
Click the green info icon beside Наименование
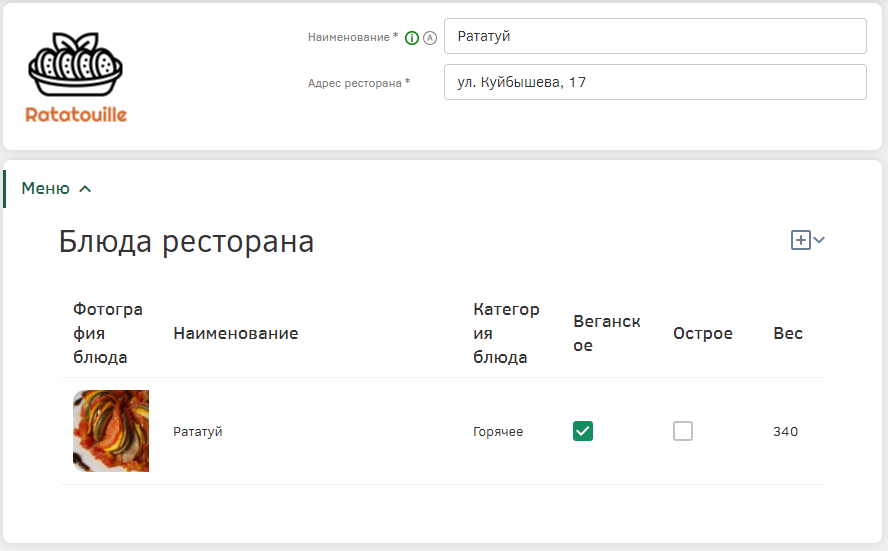point(412,38)
